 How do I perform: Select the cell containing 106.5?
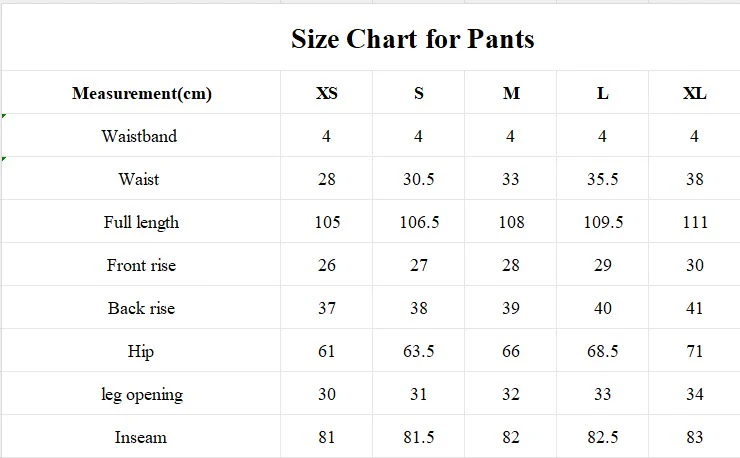pyautogui.click(x=419, y=222)
